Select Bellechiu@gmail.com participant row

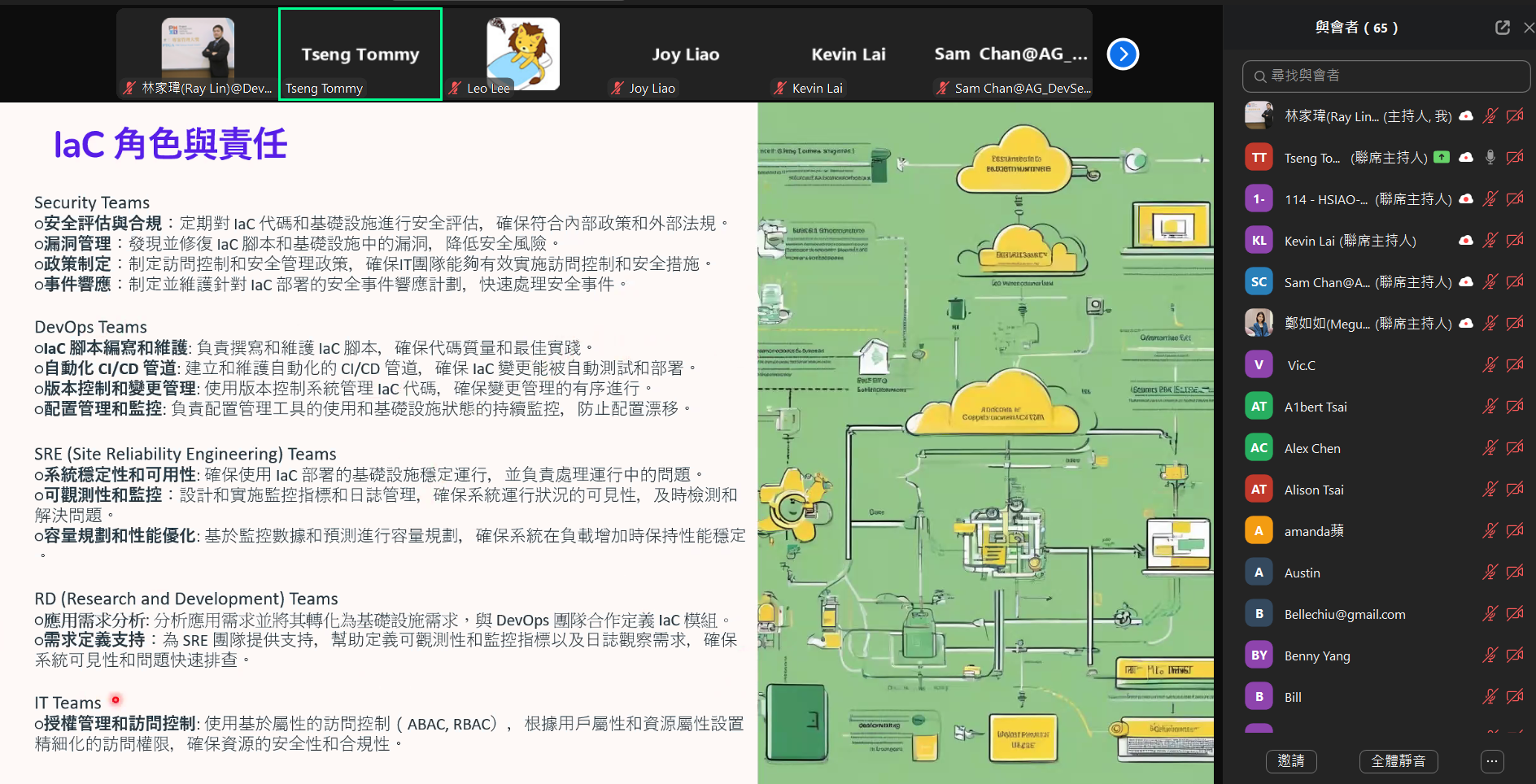[x=1344, y=614]
